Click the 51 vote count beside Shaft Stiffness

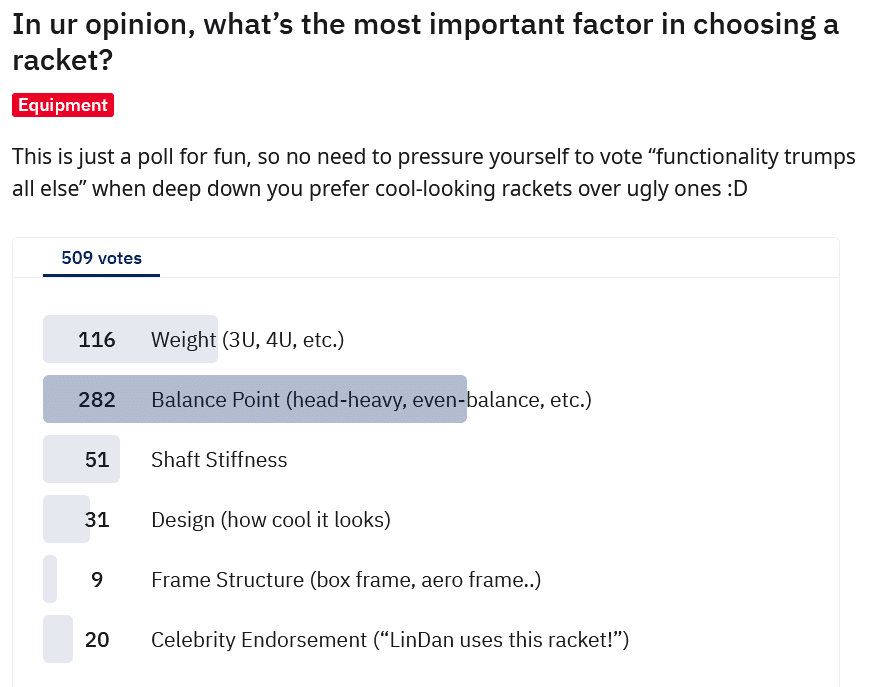click(x=97, y=460)
